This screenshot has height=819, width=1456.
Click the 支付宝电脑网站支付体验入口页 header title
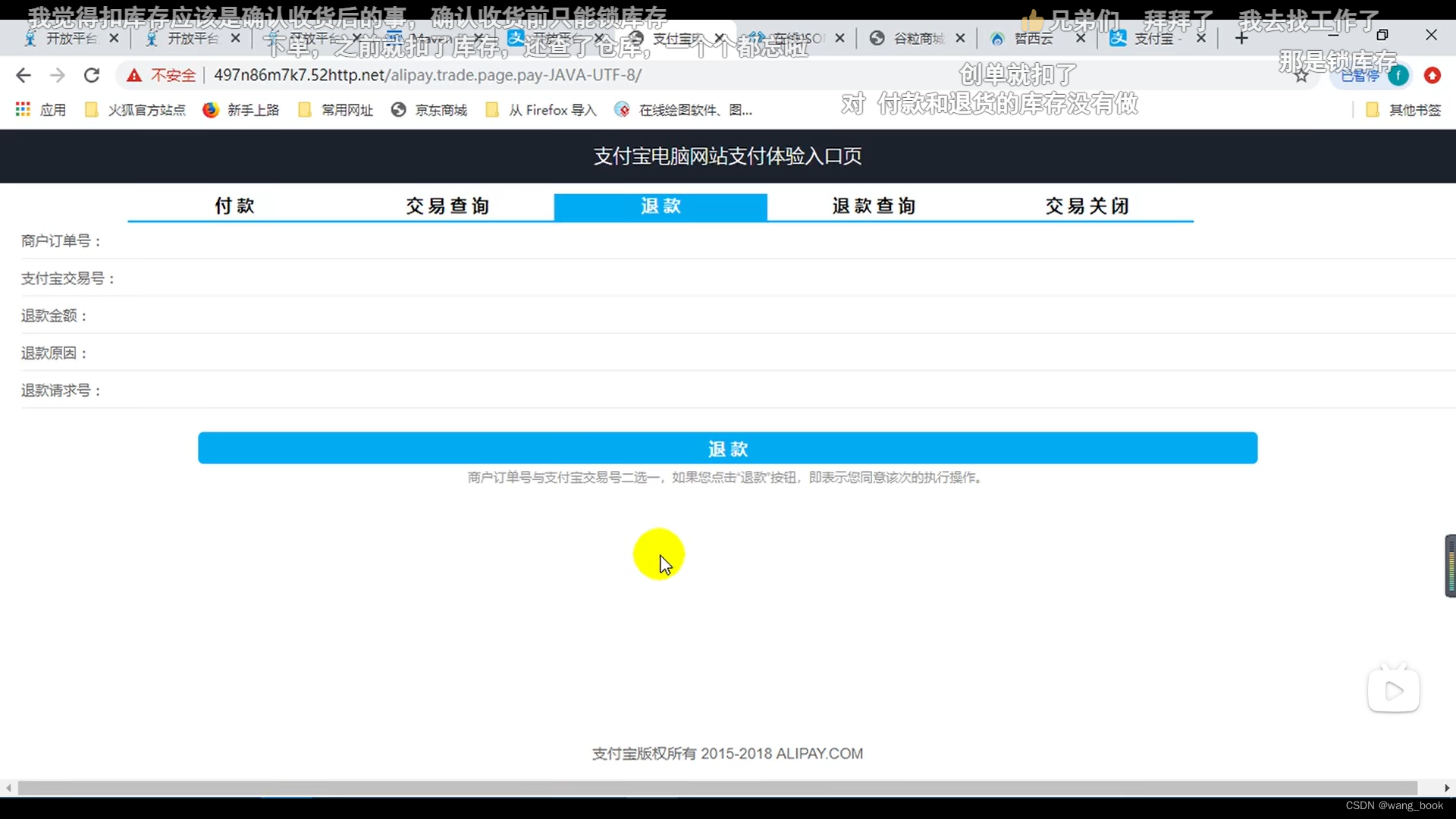point(727,156)
